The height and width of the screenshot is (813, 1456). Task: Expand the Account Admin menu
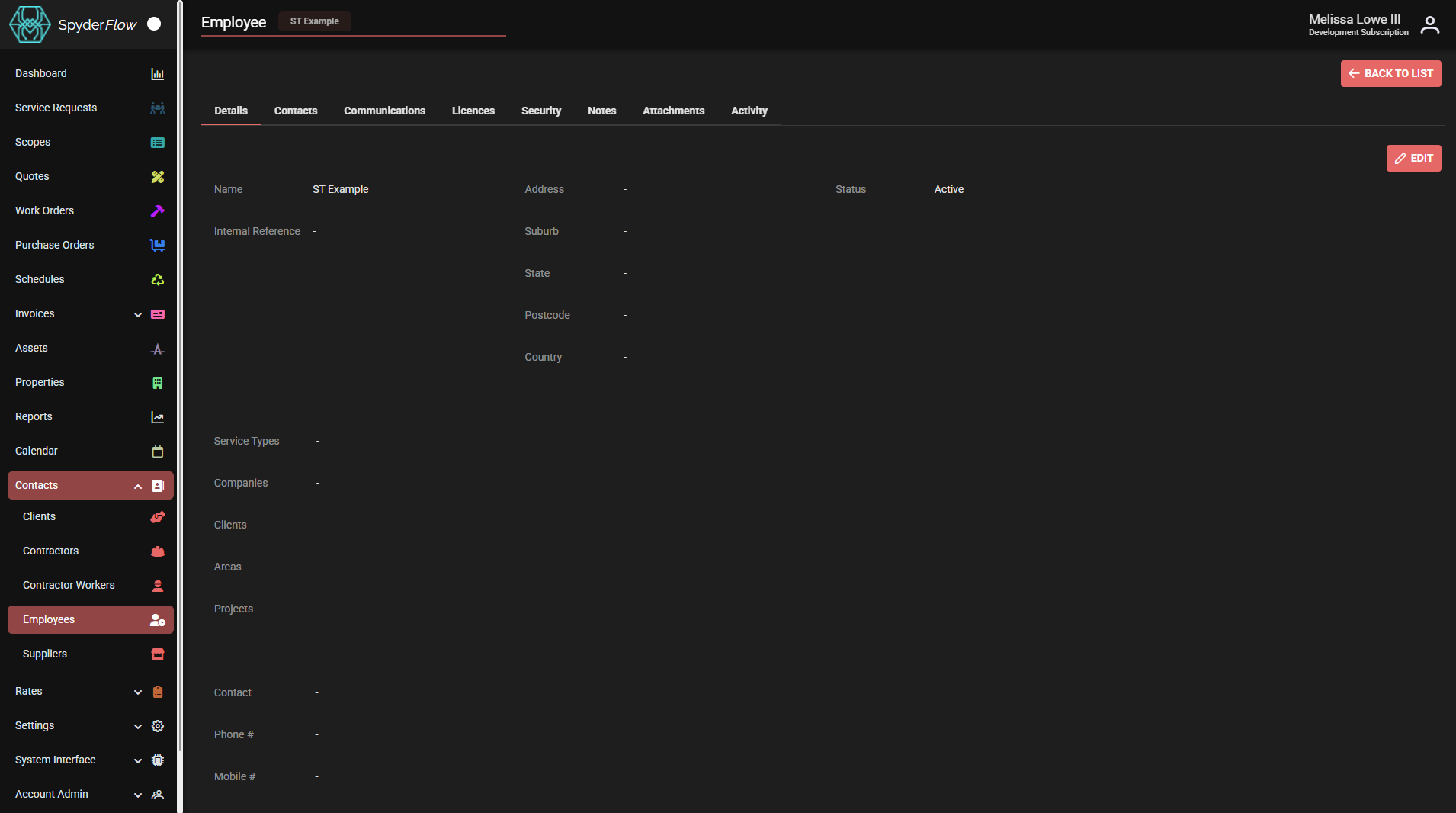click(138, 795)
